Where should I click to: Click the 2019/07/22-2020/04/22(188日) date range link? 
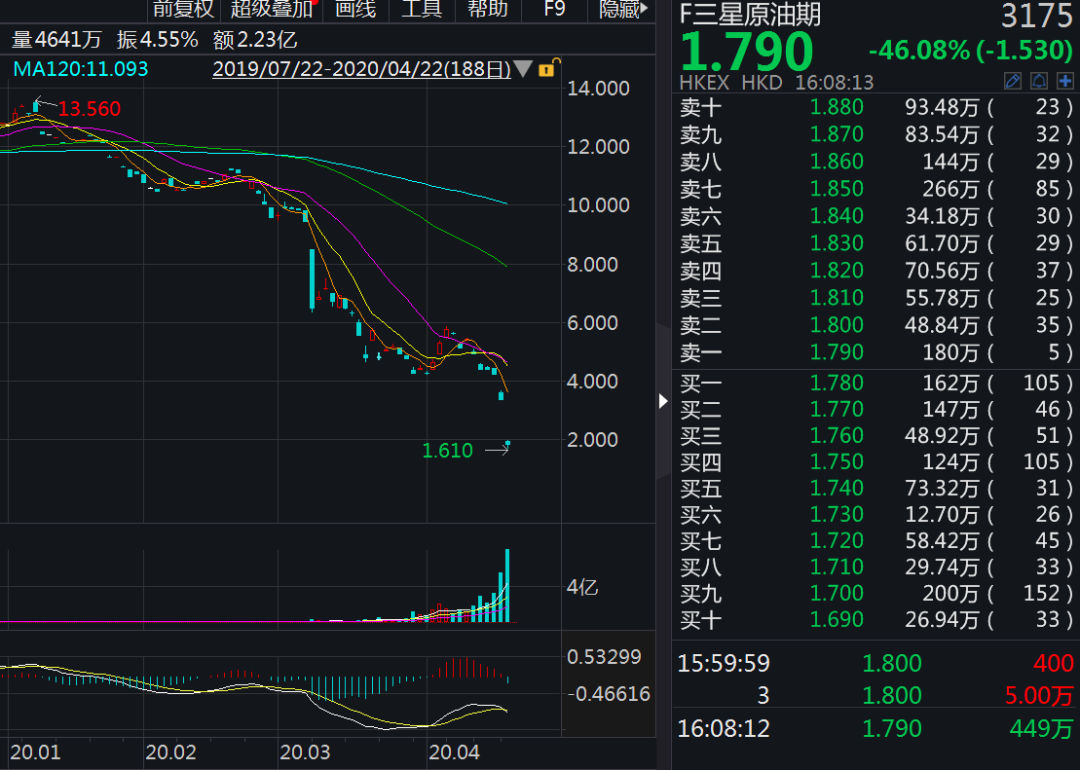pyautogui.click(x=362, y=69)
